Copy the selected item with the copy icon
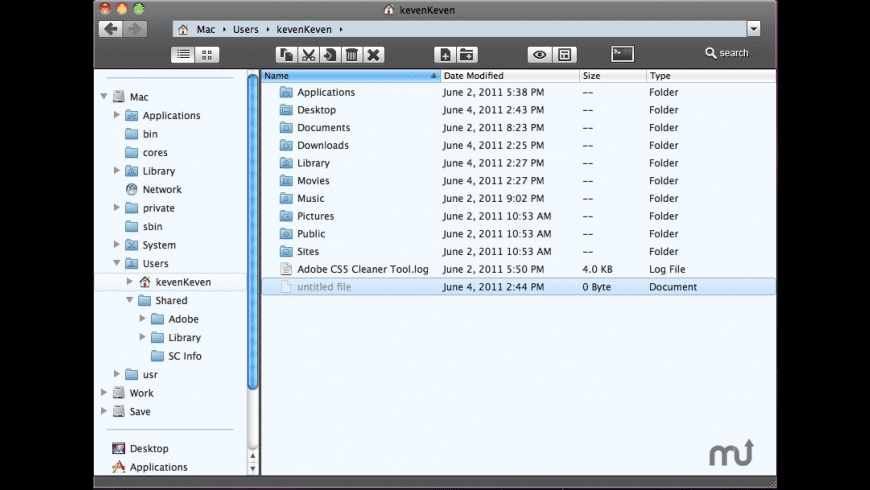Image resolution: width=870 pixels, height=490 pixels. click(286, 54)
